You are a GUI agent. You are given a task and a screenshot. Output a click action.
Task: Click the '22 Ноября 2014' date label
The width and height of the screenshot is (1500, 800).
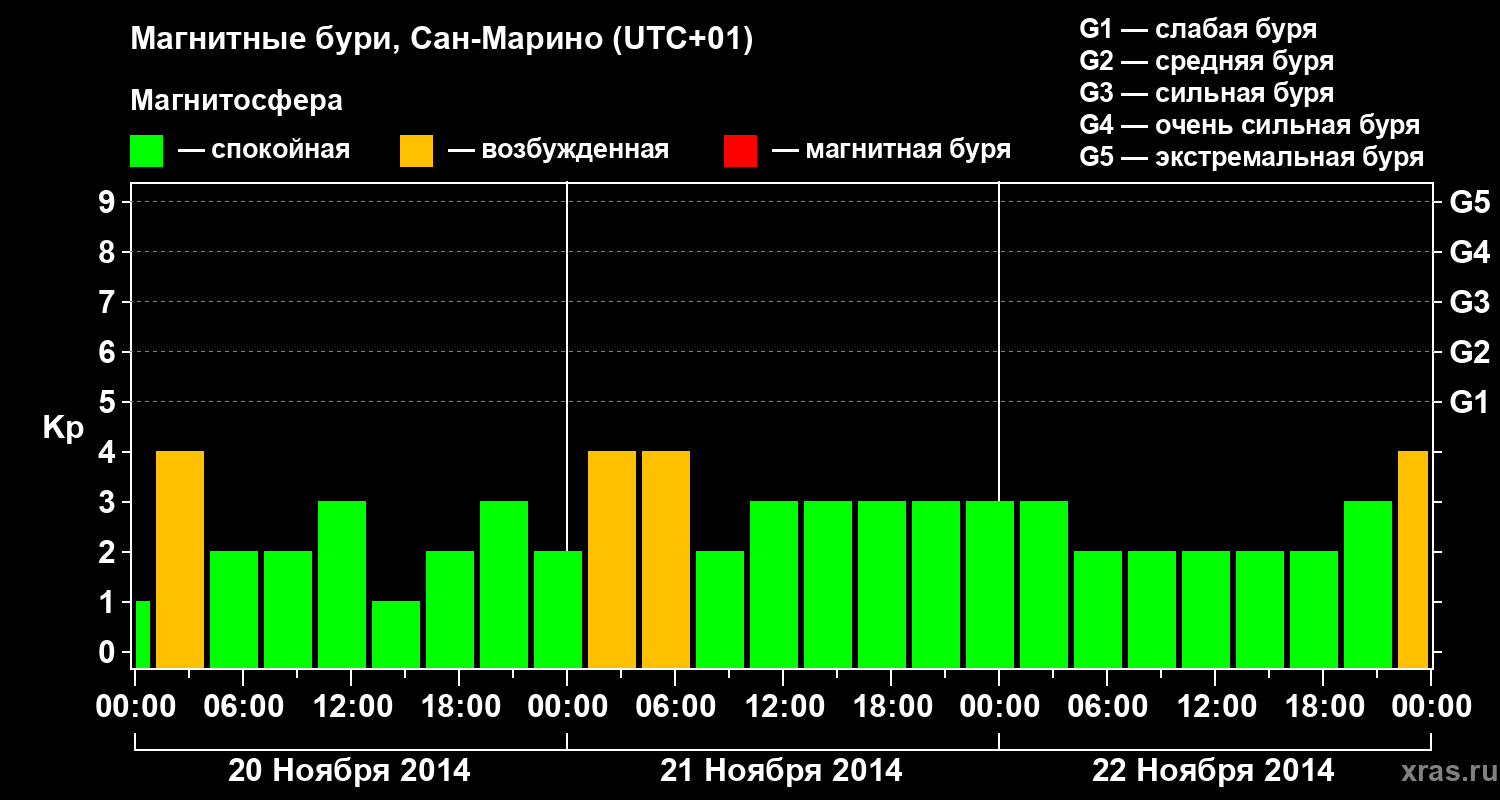[x=1213, y=770]
